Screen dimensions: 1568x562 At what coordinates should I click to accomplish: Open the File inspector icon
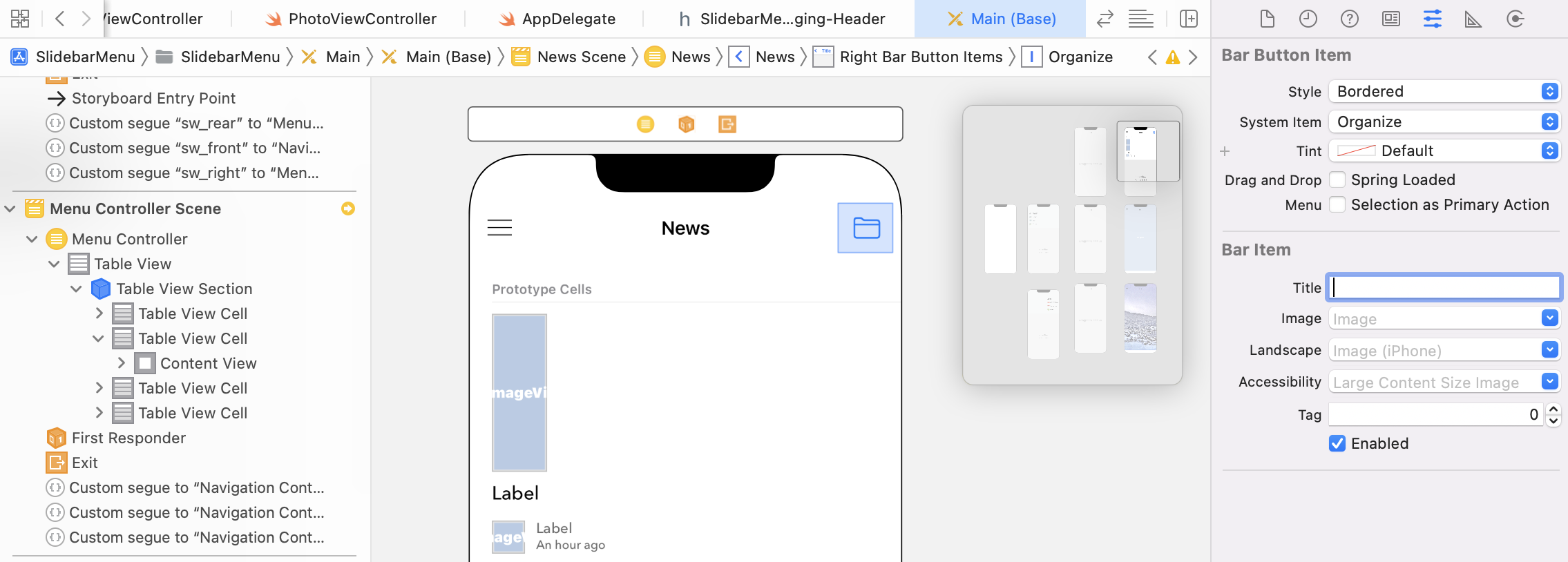1267,19
